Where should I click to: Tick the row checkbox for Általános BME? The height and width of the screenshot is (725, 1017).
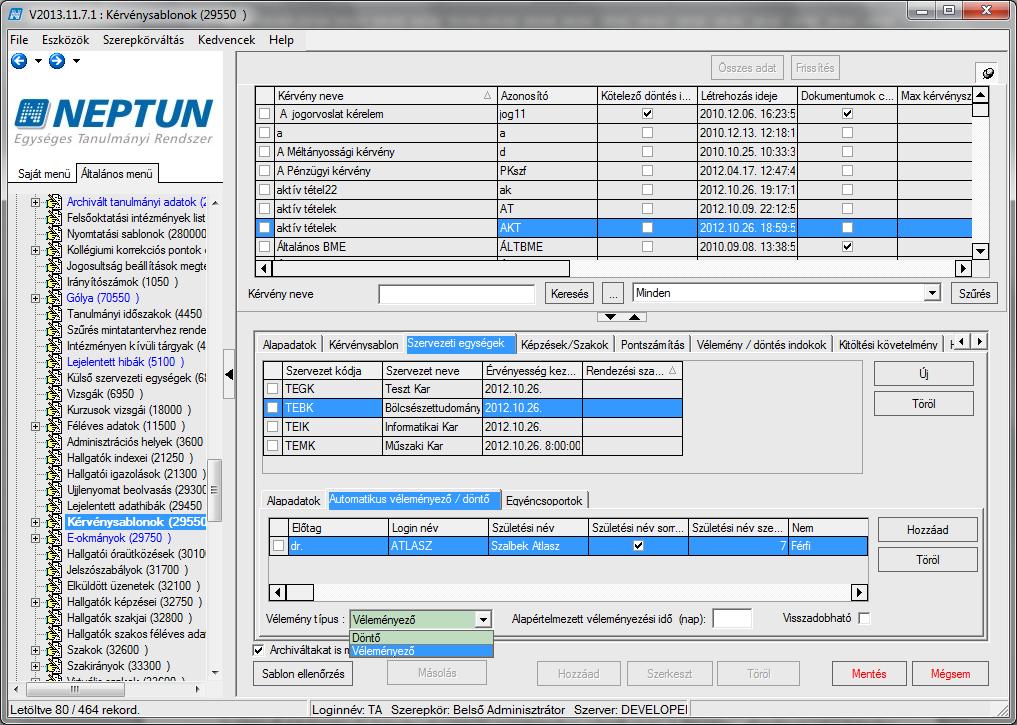[265, 247]
